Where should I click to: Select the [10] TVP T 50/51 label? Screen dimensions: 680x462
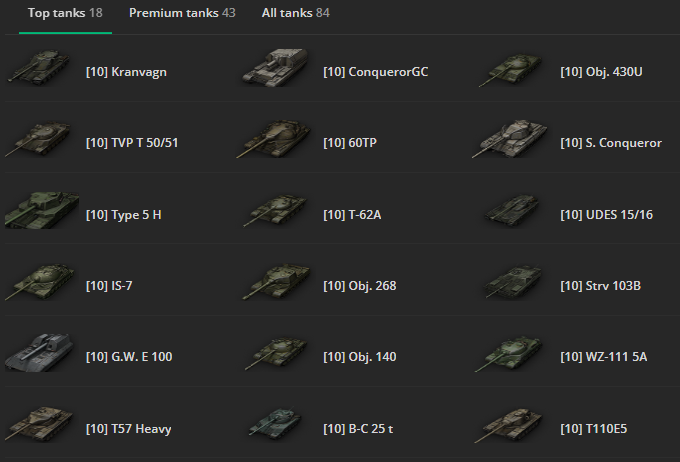click(x=132, y=143)
